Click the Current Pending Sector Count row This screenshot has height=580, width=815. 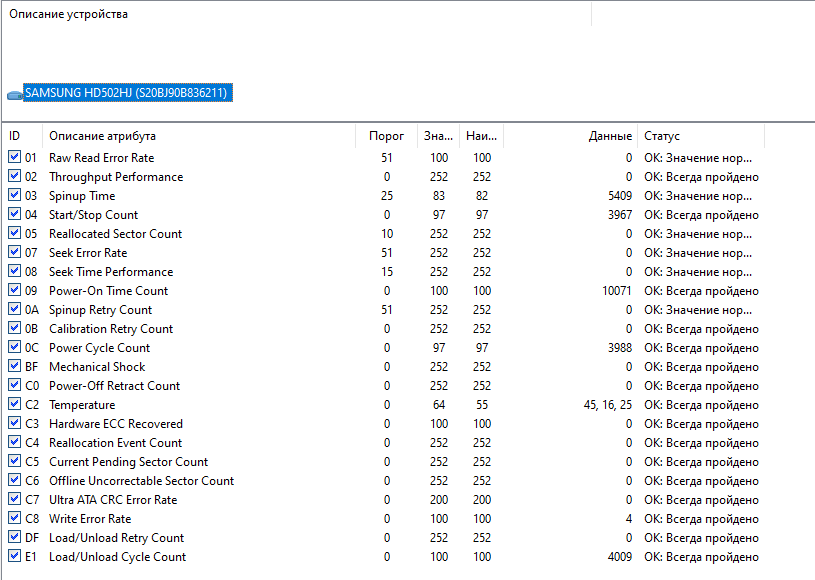128,462
